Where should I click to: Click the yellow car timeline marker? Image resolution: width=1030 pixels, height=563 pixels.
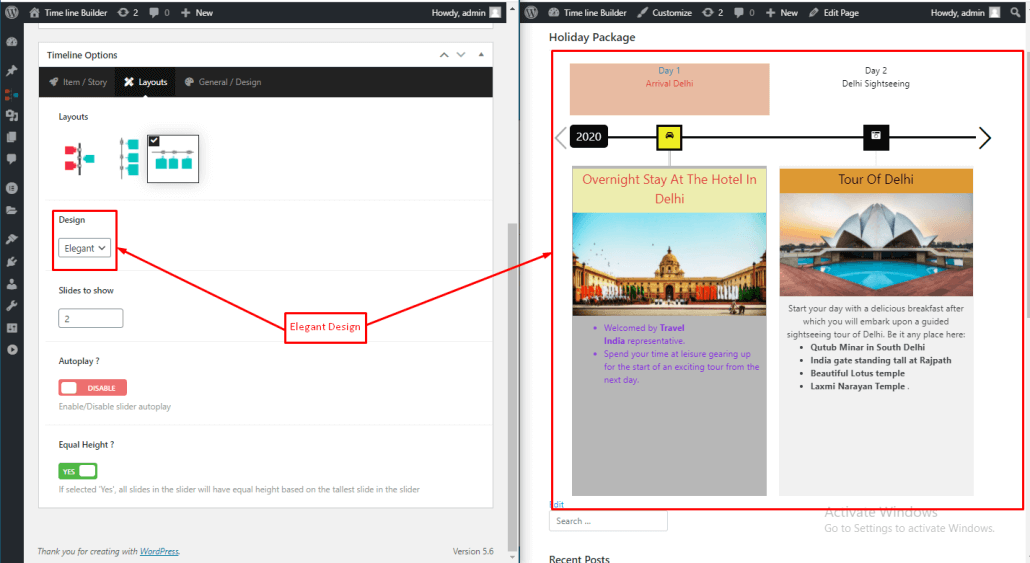pyautogui.click(x=669, y=137)
